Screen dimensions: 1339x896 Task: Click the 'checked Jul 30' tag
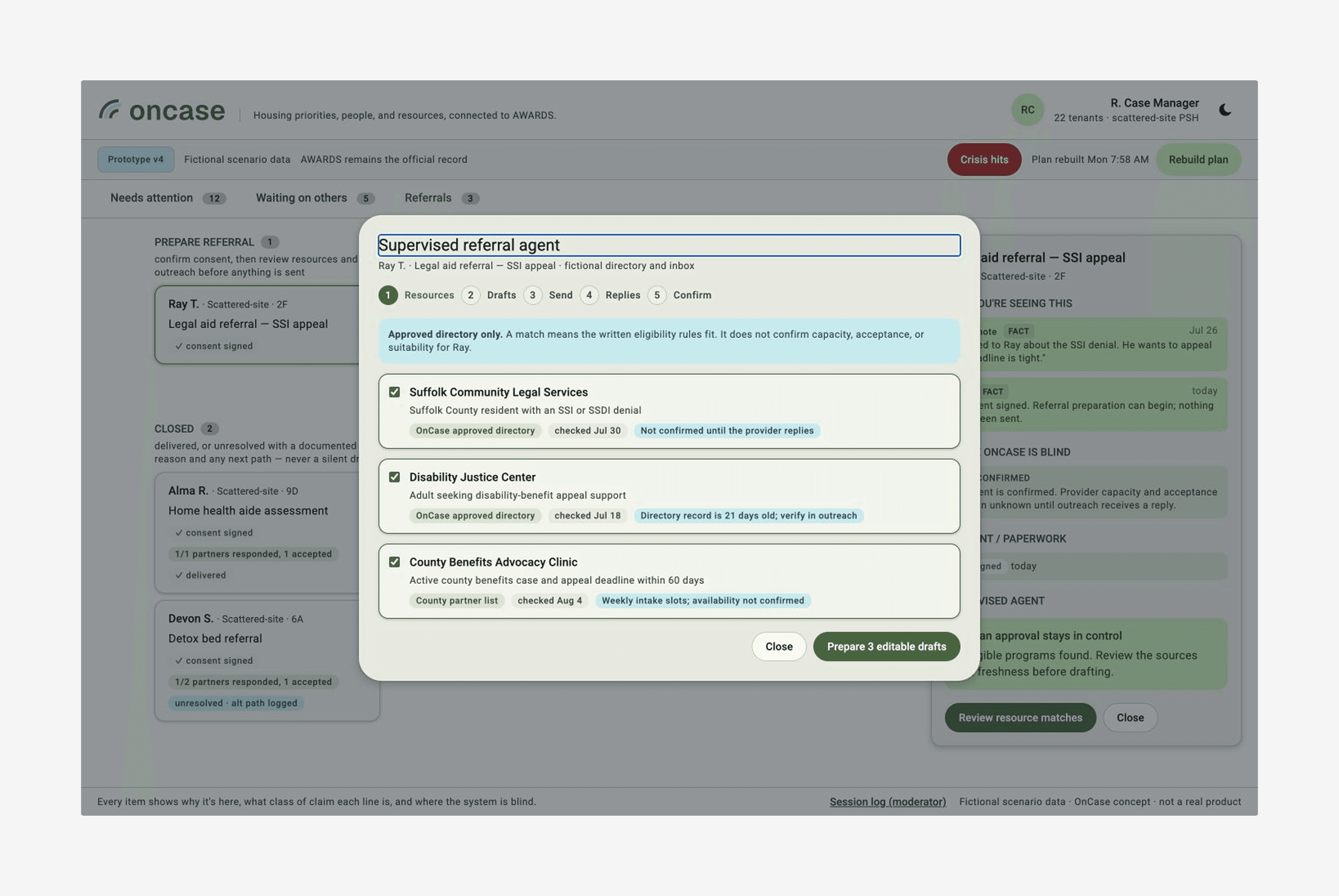[587, 431]
